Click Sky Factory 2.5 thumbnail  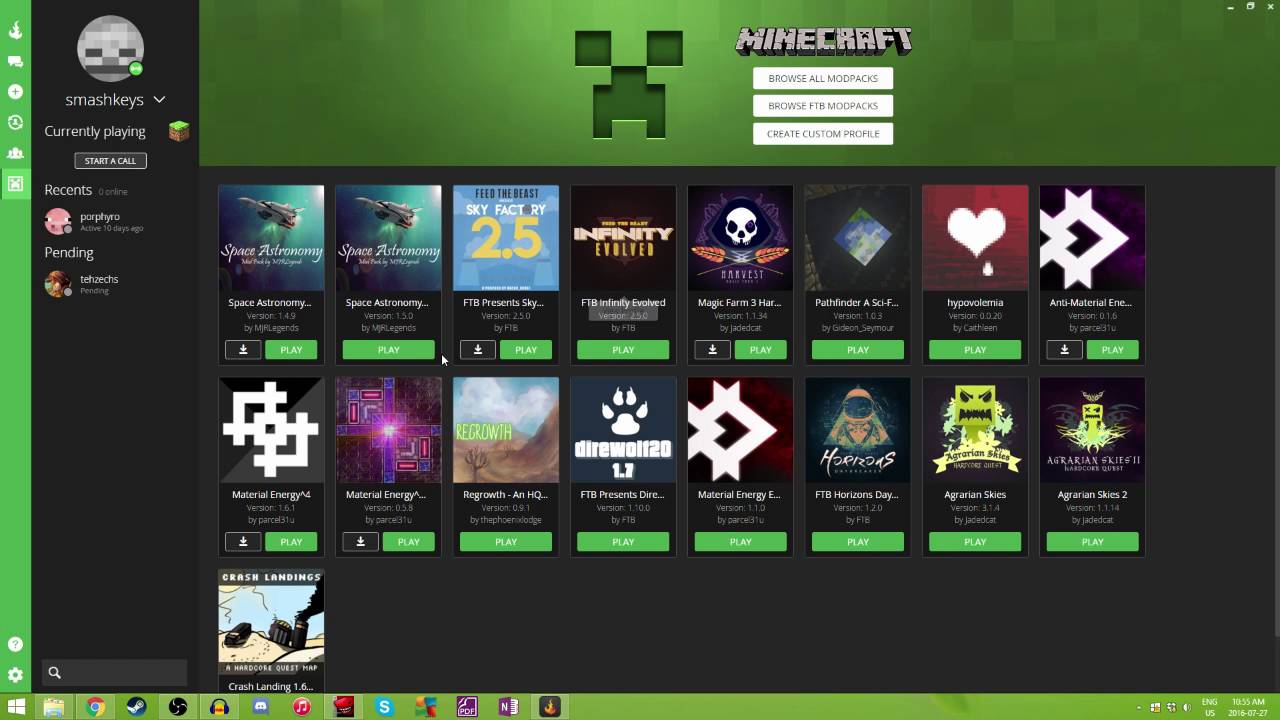click(506, 238)
